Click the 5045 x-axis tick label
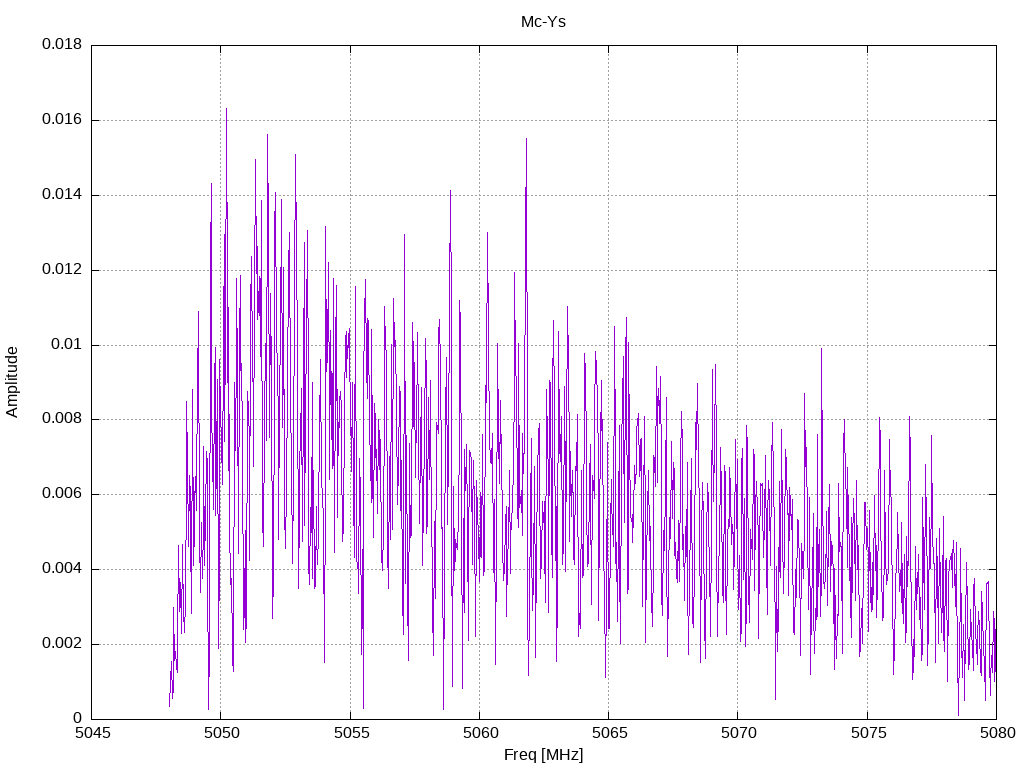The width and height of the screenshot is (1024, 768). [x=93, y=733]
